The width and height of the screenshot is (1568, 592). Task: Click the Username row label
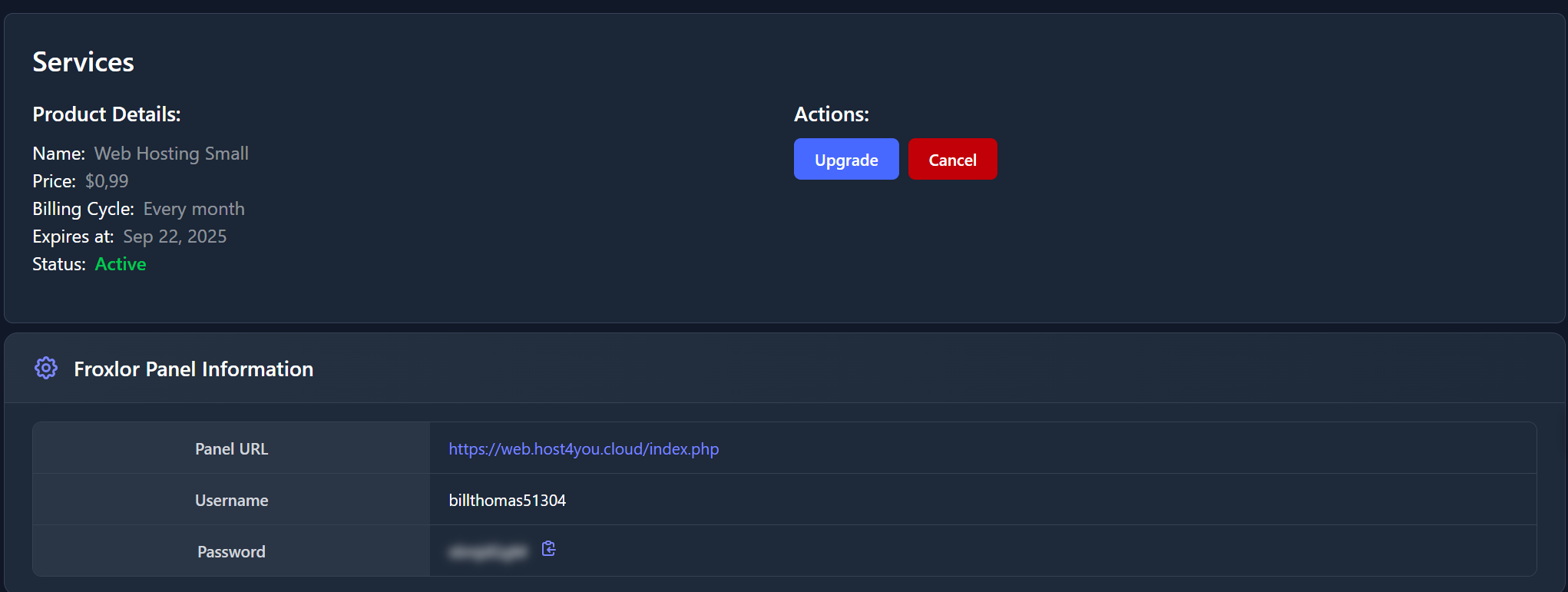231,501
